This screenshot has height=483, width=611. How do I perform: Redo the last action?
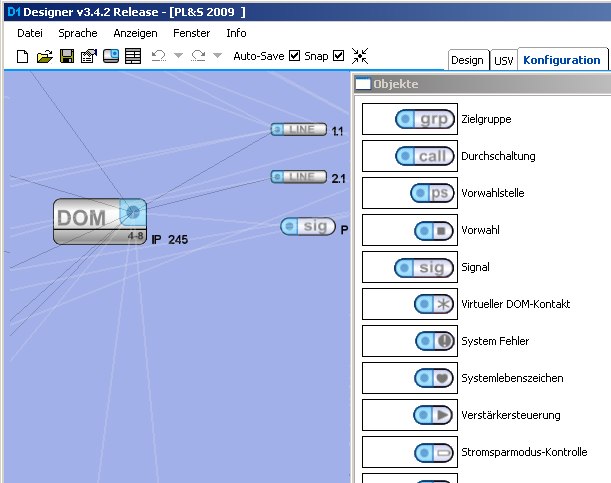click(x=198, y=56)
